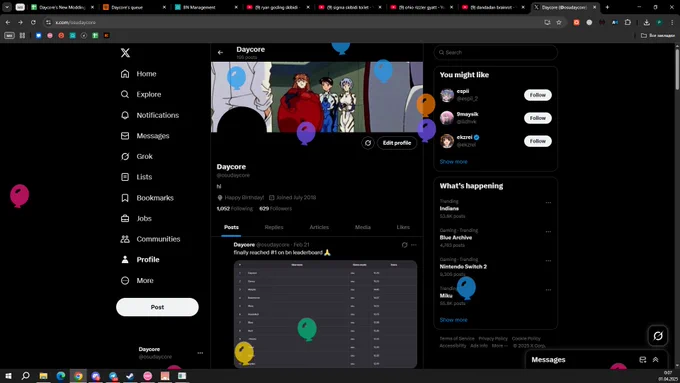Open the Followers count link
Image resolution: width=680 pixels, height=383 pixels.
[275, 209]
